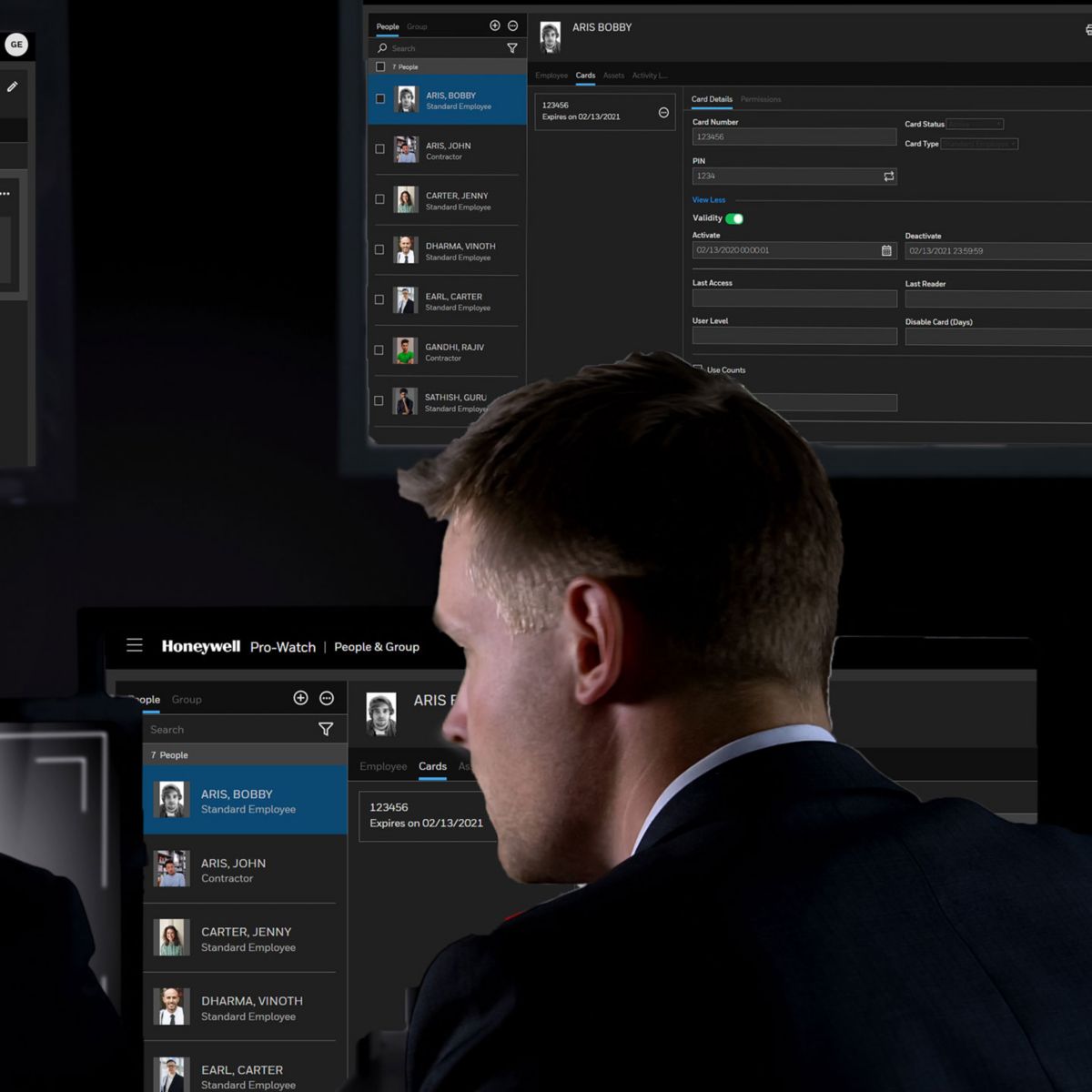Select the Card Details tab
The image size is (1092, 1092).
click(x=712, y=99)
